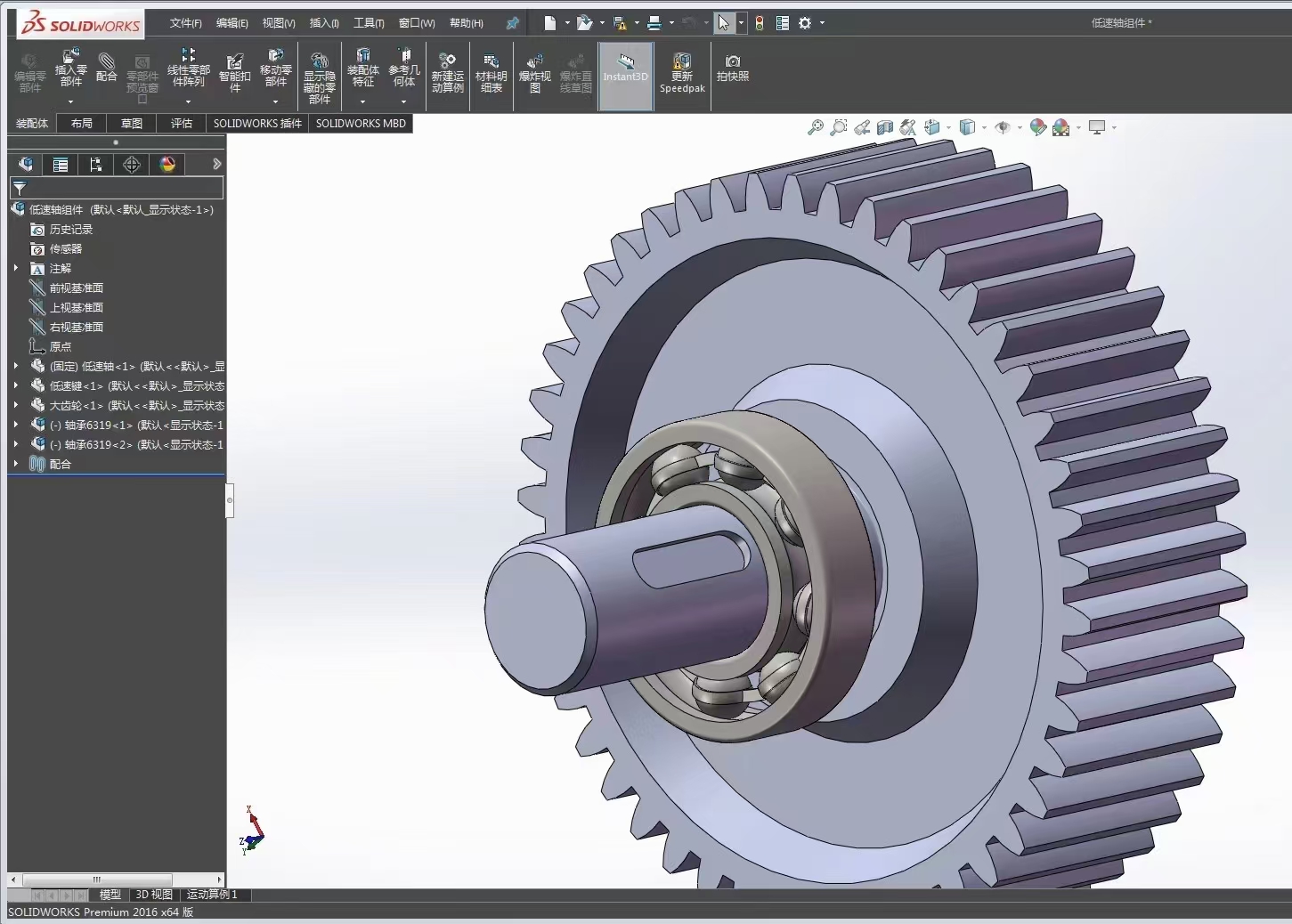The image size is (1292, 924).
Task: Select Move Component (移动零部件) tool
Action: (276, 68)
